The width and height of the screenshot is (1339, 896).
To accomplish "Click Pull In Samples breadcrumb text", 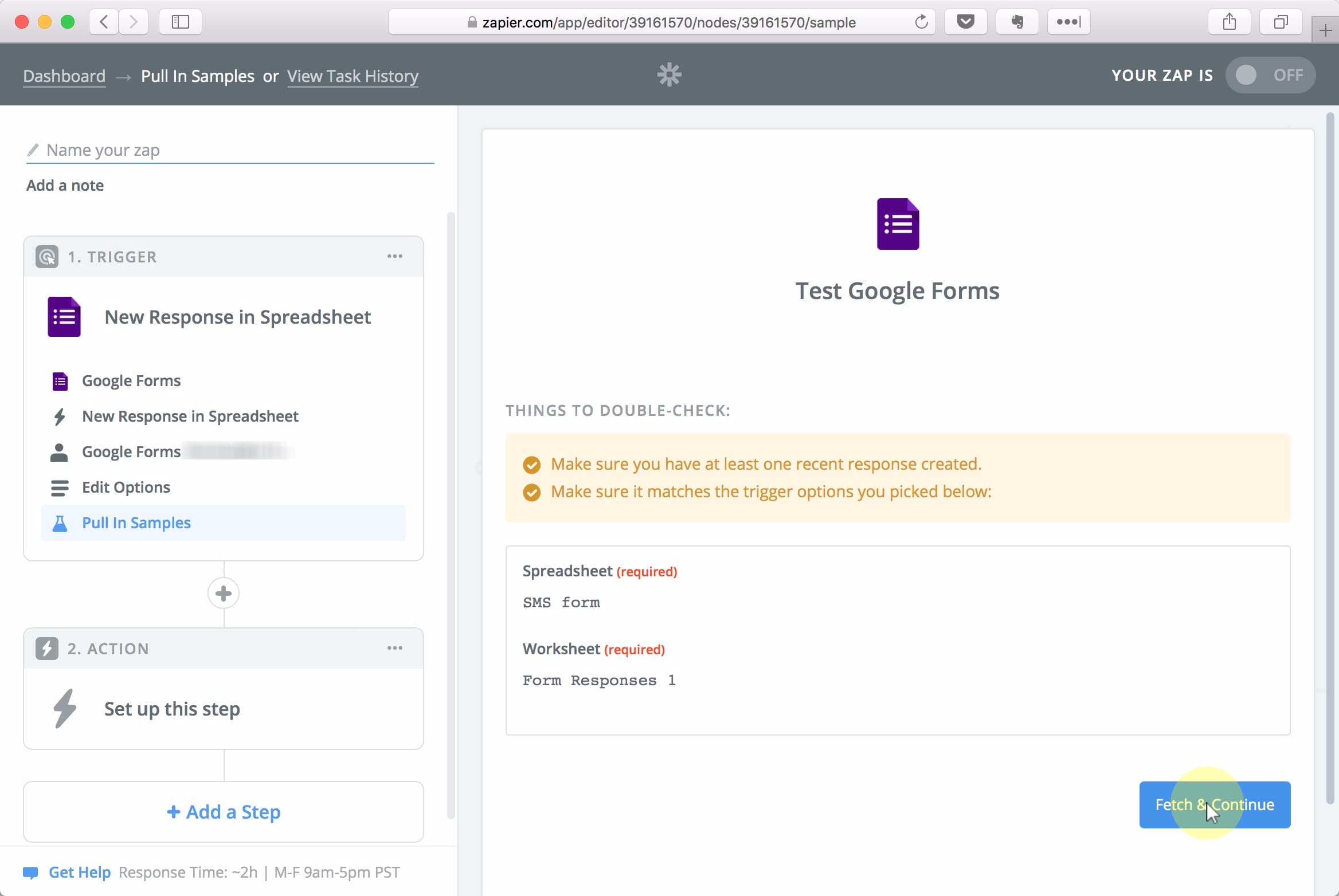I will coord(198,76).
